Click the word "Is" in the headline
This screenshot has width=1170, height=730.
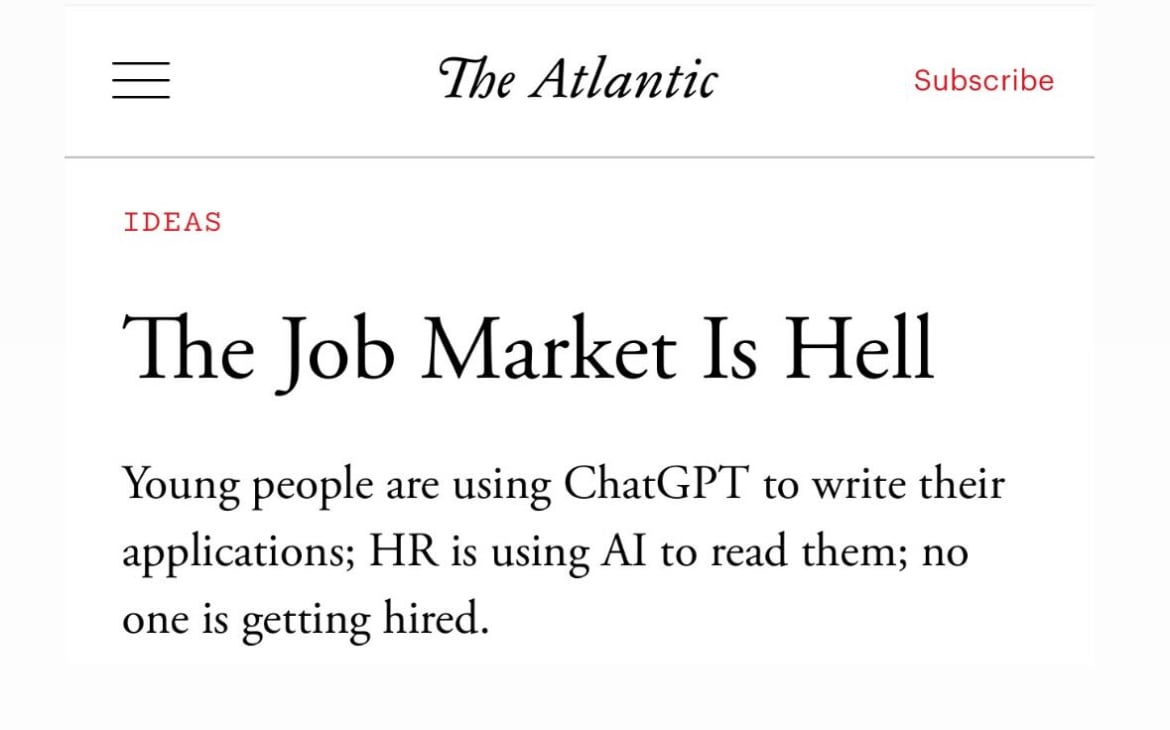coord(728,350)
